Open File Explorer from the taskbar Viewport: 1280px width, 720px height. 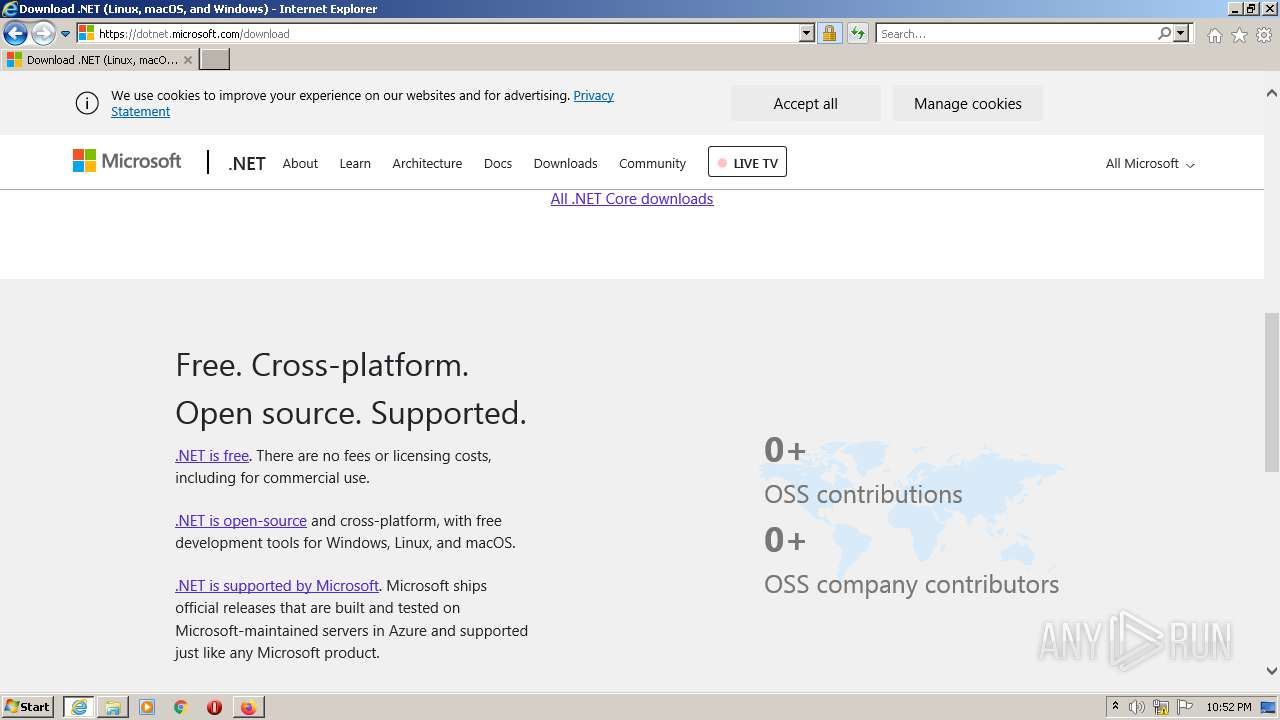113,707
